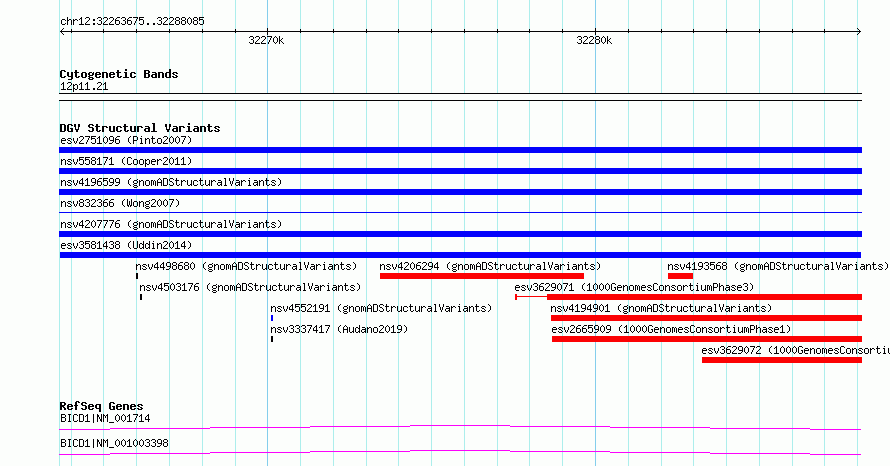Click the small black mark under nsv4503176

coord(141,297)
